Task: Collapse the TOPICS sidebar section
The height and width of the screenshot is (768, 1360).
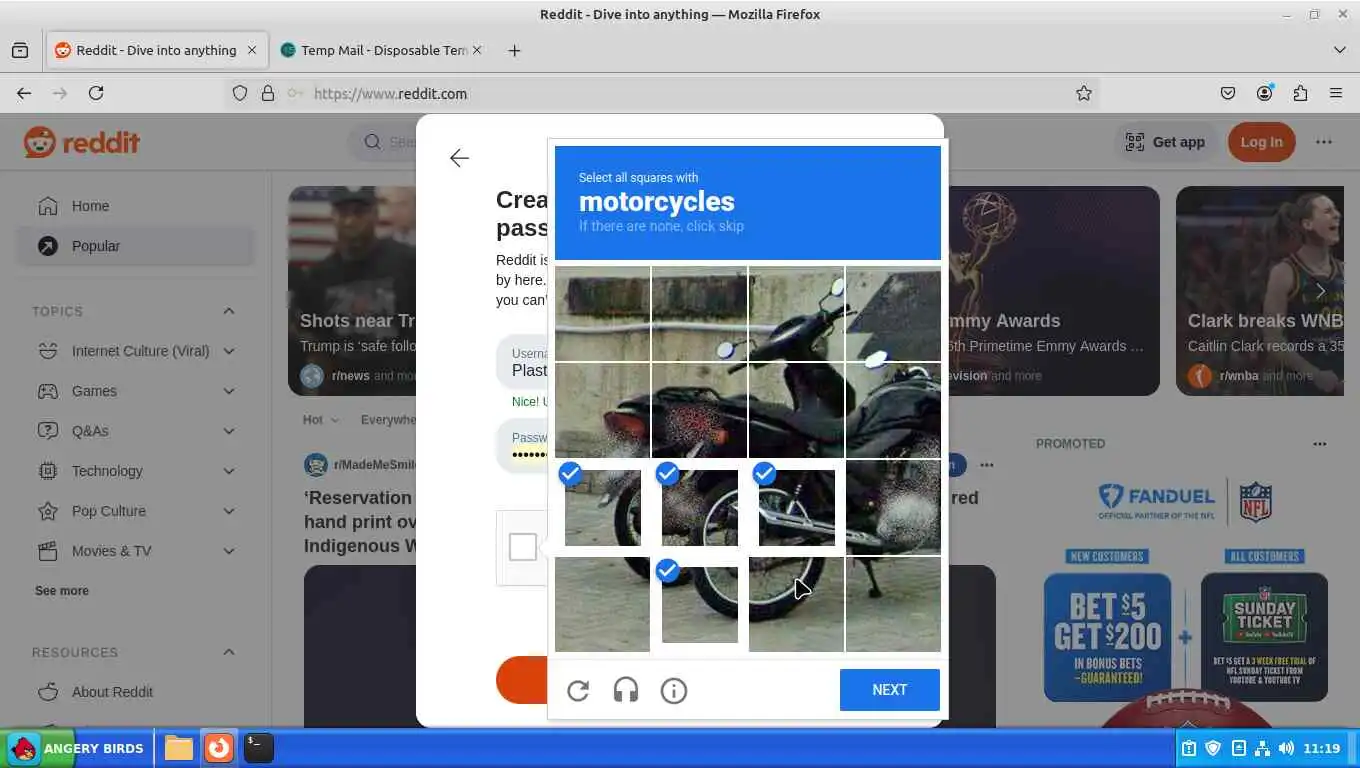Action: point(229,311)
